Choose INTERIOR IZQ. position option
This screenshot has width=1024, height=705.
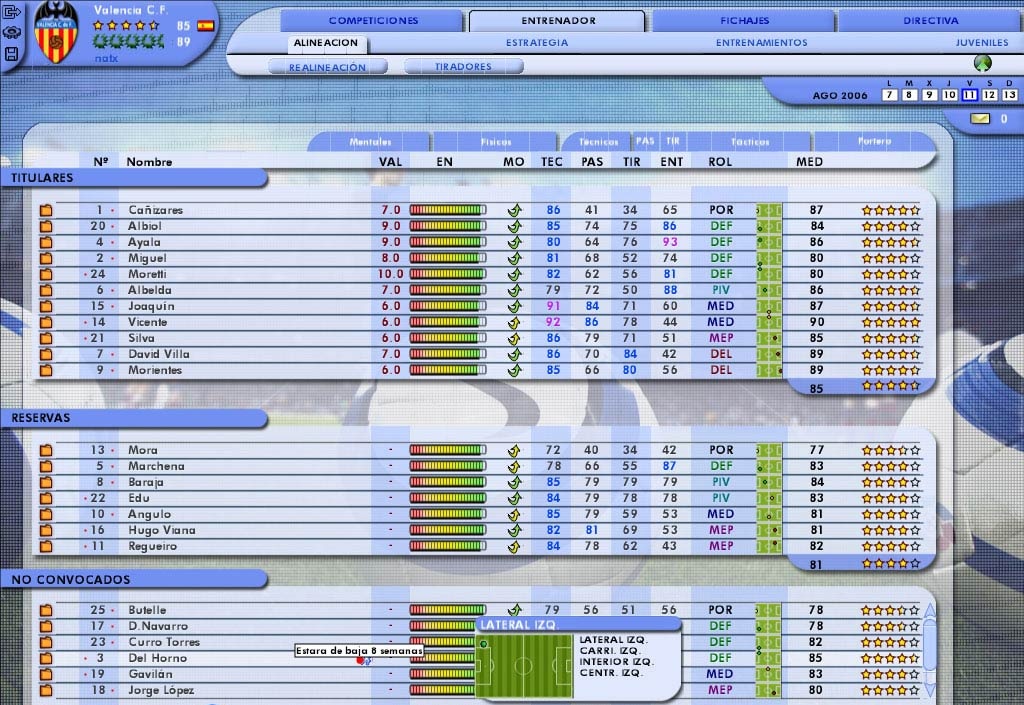click(616, 662)
